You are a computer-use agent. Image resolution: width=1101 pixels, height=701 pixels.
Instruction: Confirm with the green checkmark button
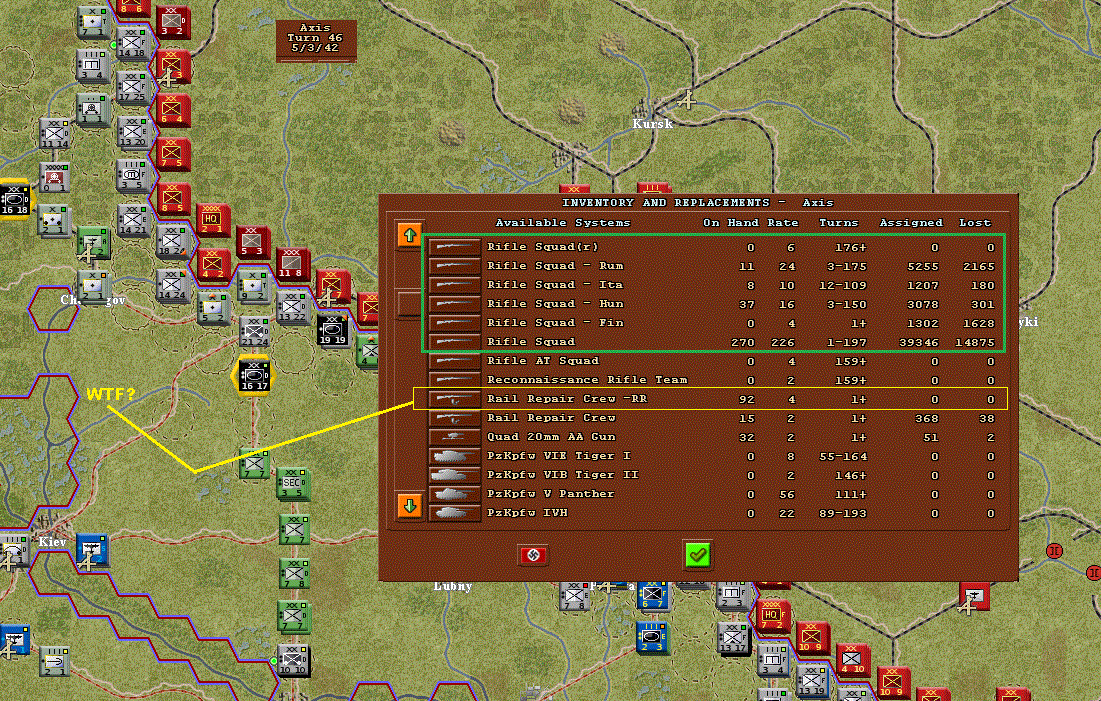(x=697, y=555)
